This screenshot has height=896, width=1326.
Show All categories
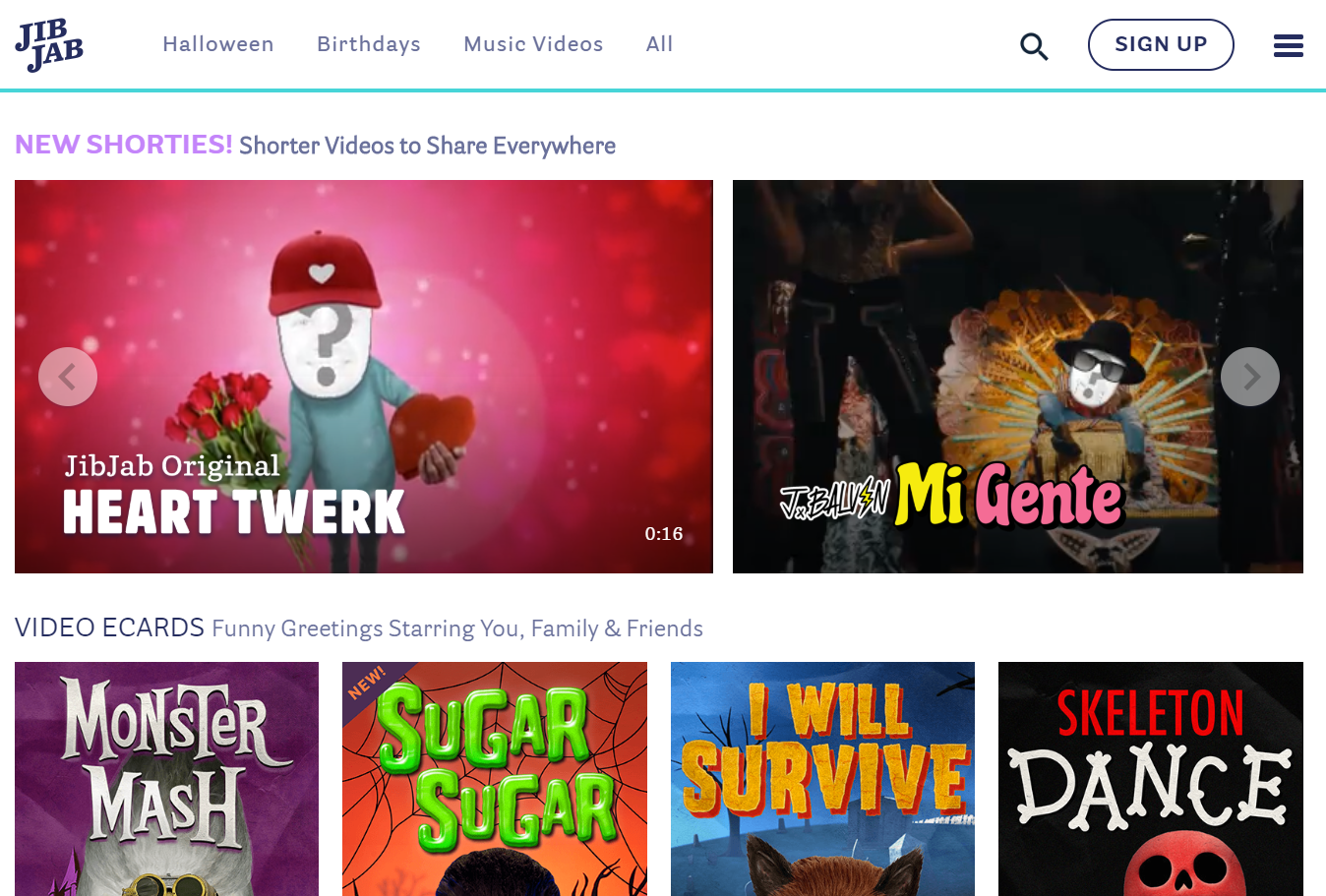tap(659, 44)
